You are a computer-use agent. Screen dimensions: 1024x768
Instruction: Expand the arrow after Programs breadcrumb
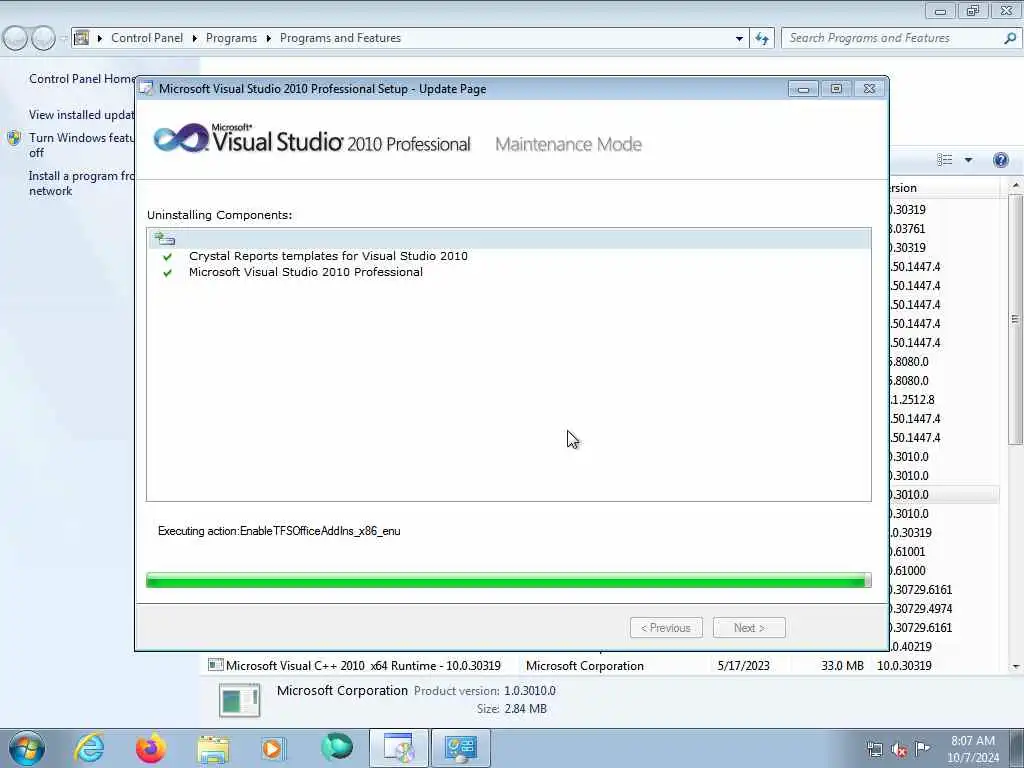[268, 39]
